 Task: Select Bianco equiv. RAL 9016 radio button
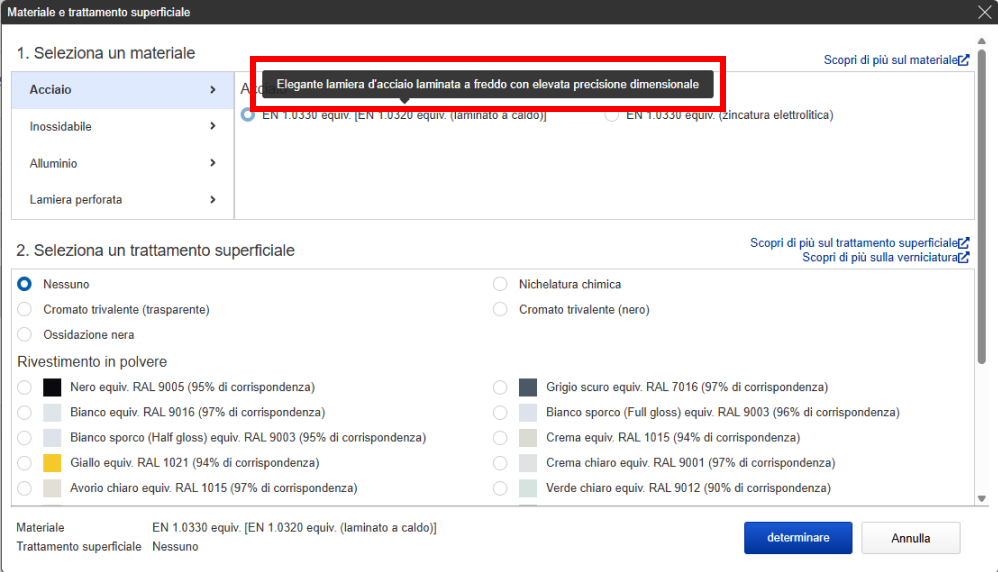pos(24,412)
